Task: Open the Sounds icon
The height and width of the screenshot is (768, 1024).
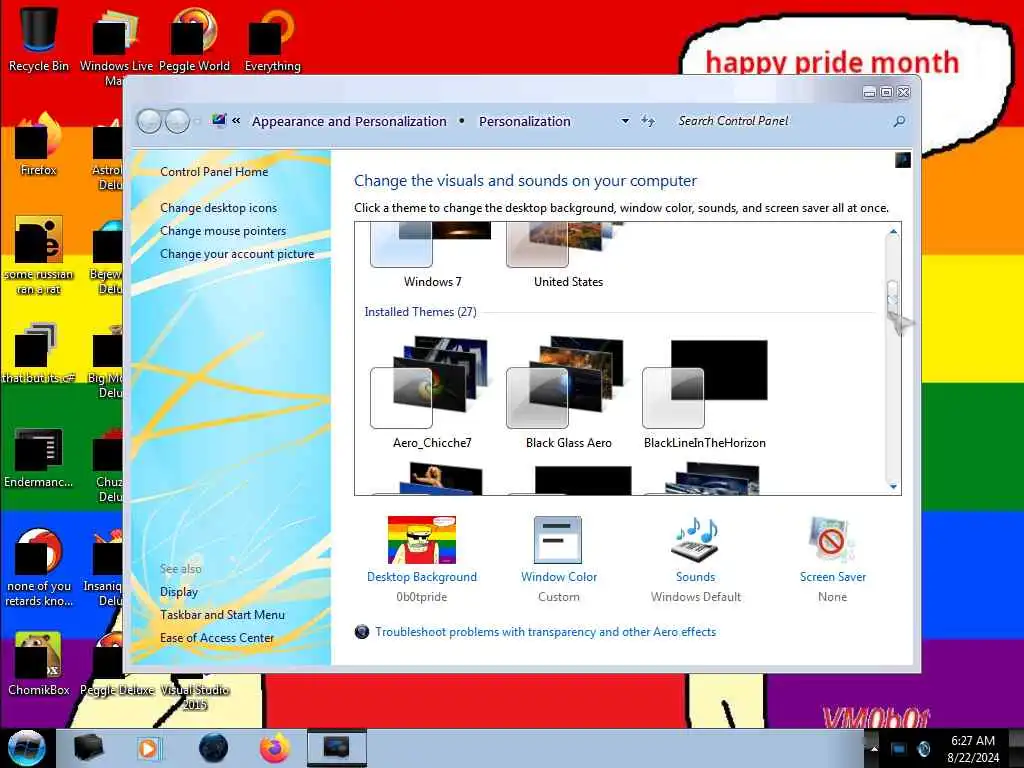Action: tap(695, 540)
